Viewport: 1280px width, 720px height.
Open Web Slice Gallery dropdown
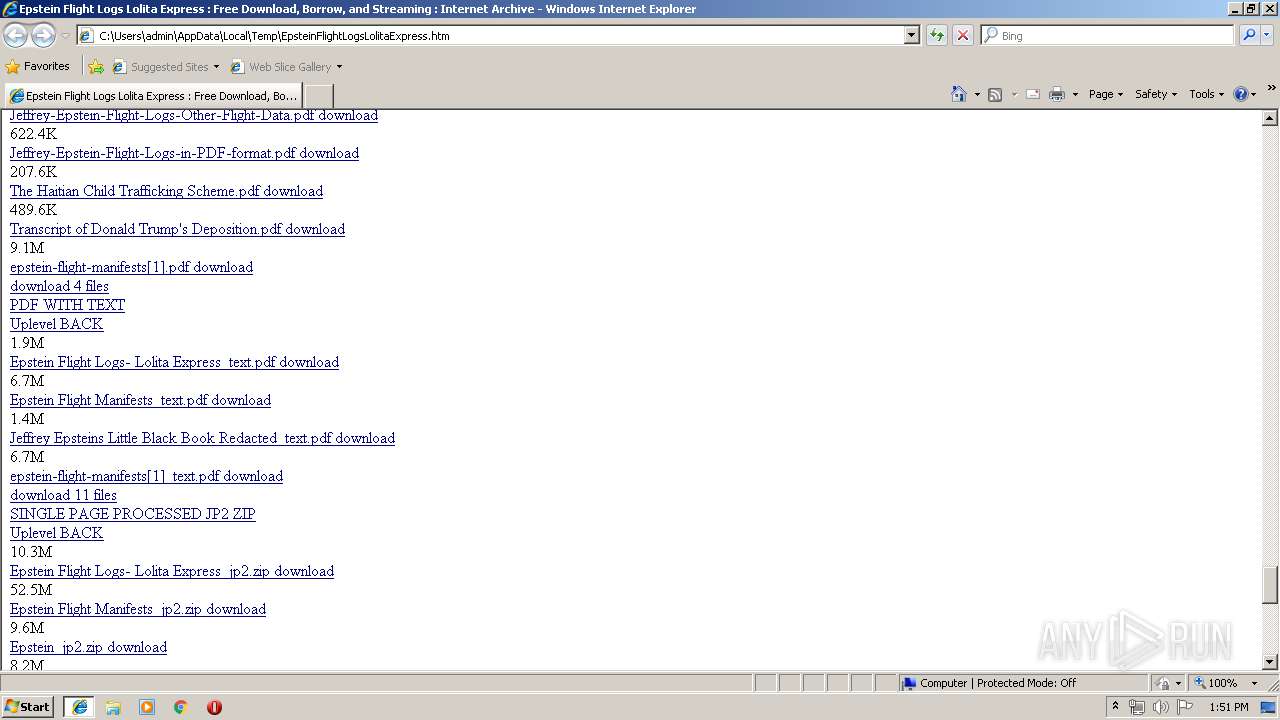287,67
